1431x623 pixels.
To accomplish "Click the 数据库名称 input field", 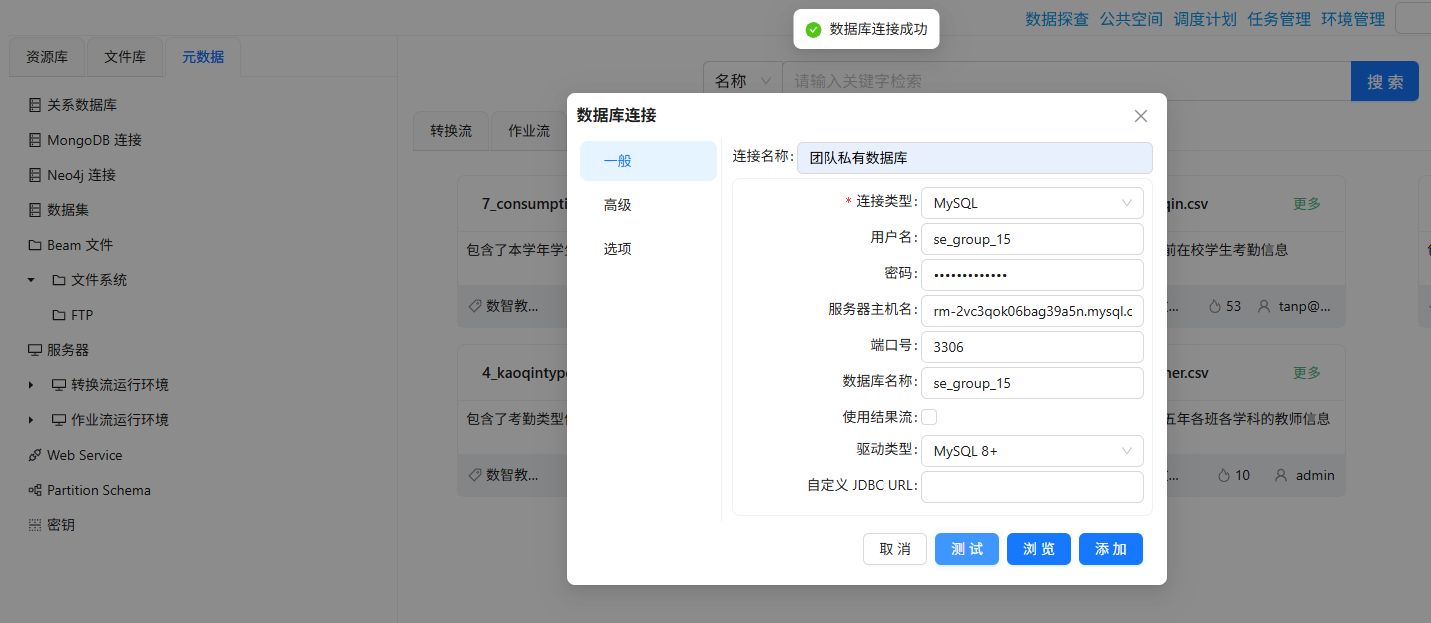I will click(x=1032, y=383).
